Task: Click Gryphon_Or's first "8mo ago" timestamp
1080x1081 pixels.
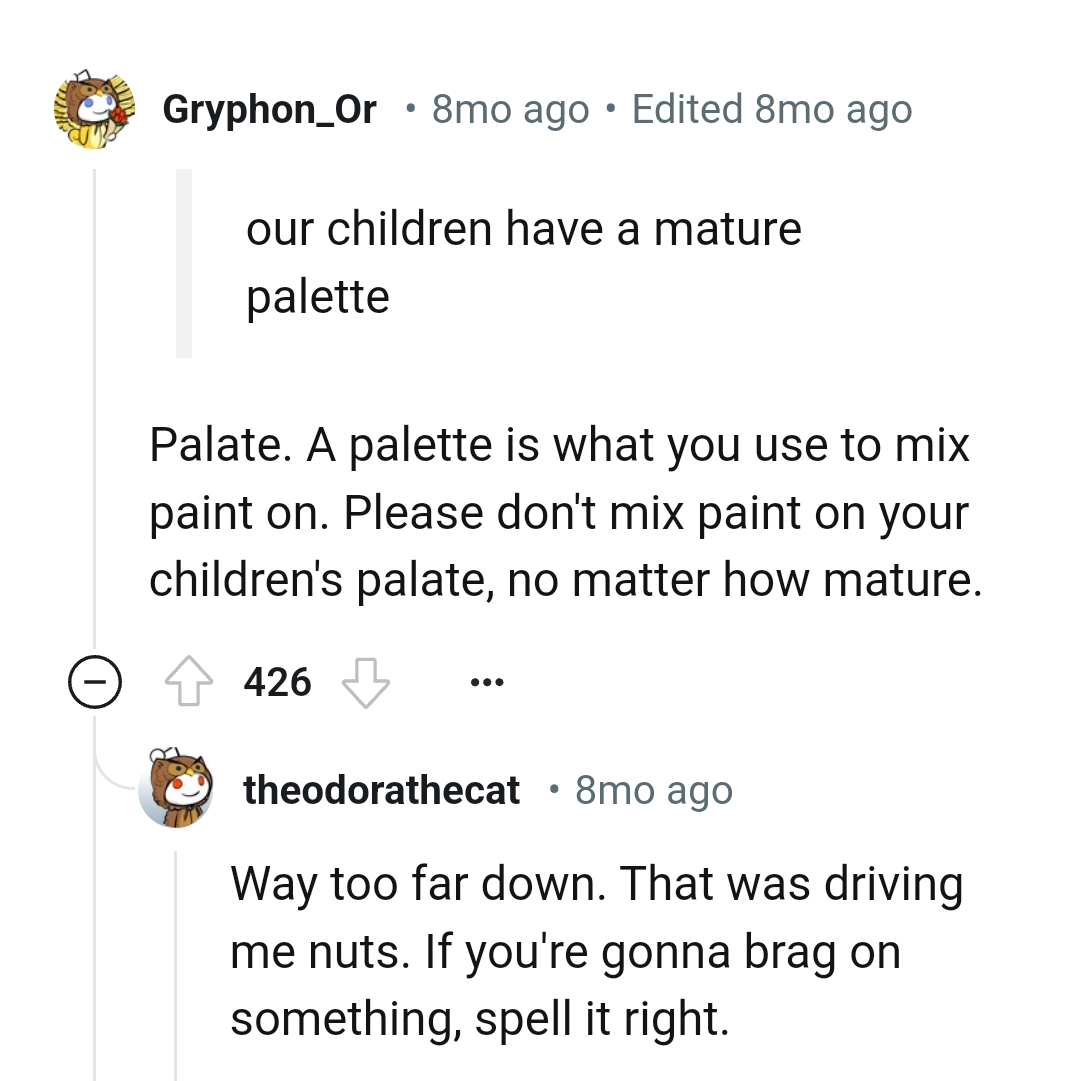Action: coord(510,110)
